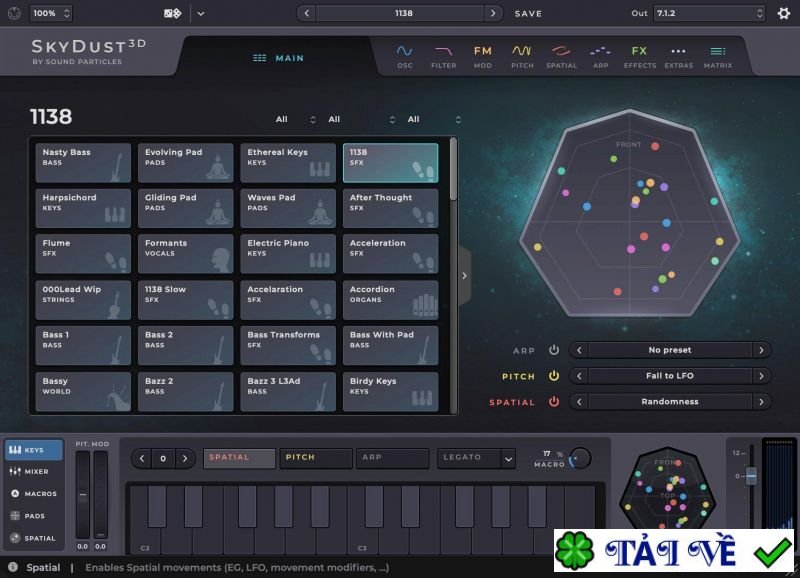The width and height of the screenshot is (800, 578).
Task: Decrease octave with left arrow
Action: coord(142,458)
